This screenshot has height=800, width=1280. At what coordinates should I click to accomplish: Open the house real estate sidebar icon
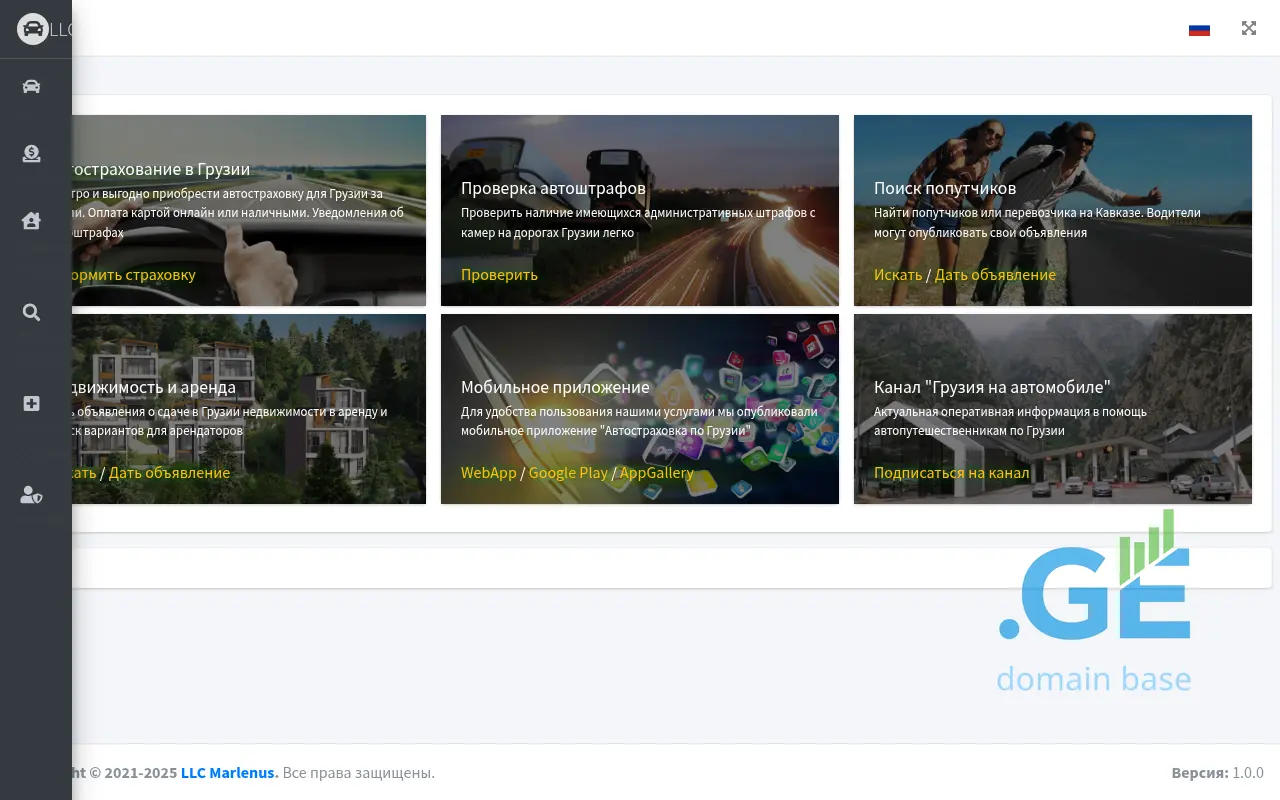[x=32, y=221]
